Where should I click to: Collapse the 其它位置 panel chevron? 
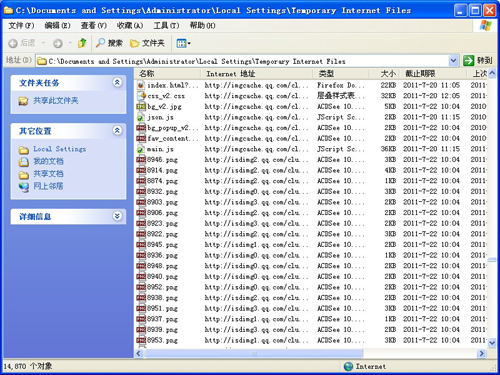117,130
